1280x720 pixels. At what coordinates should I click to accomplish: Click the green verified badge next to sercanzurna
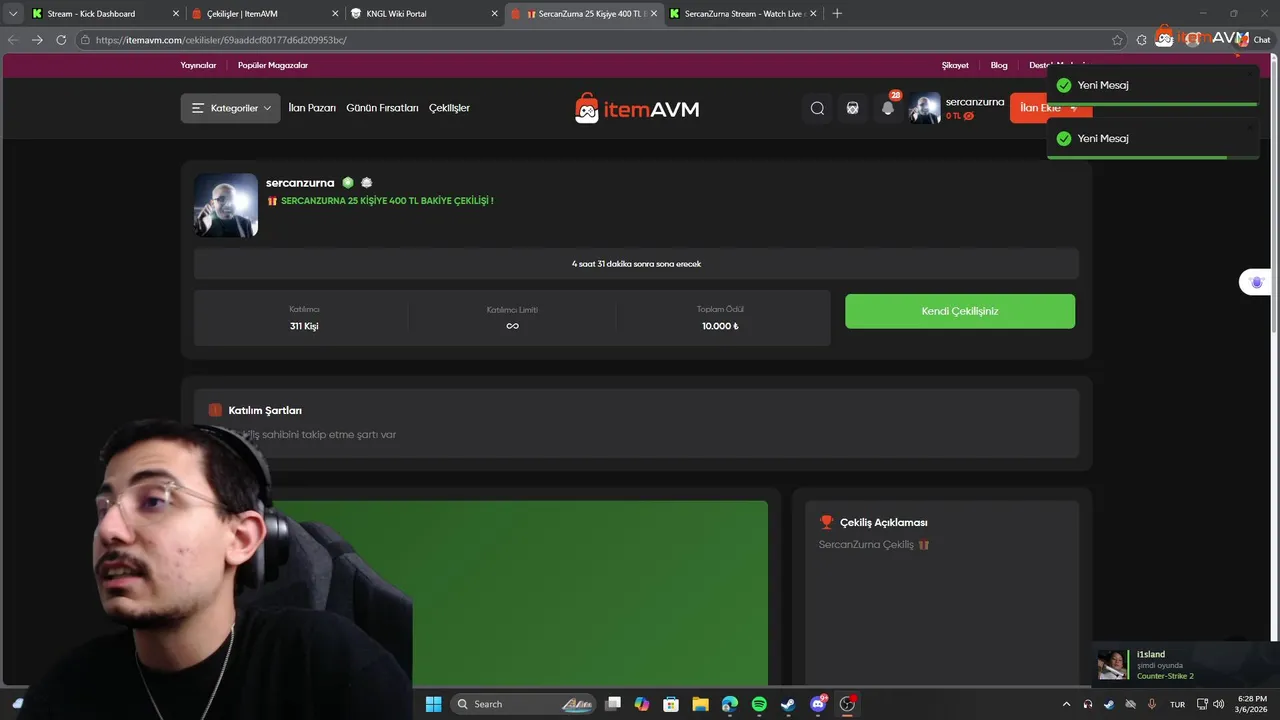348,183
